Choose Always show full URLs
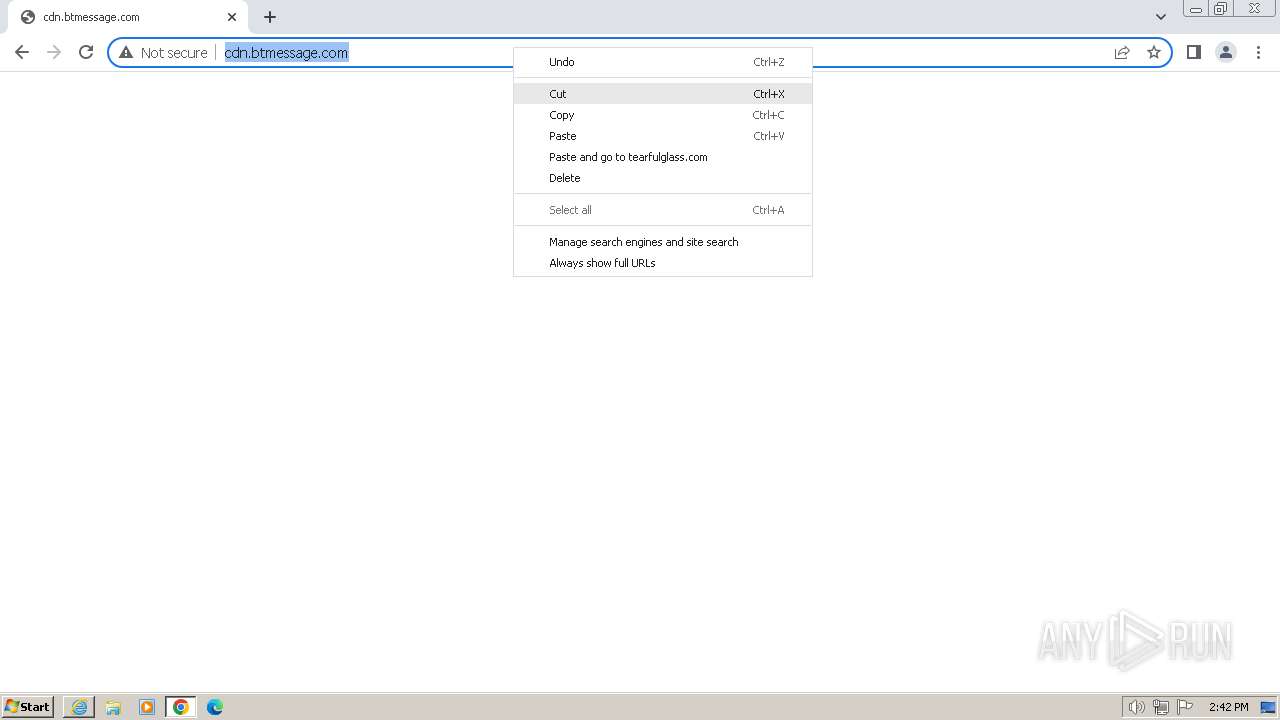The image size is (1280, 720). pyautogui.click(x=663, y=263)
